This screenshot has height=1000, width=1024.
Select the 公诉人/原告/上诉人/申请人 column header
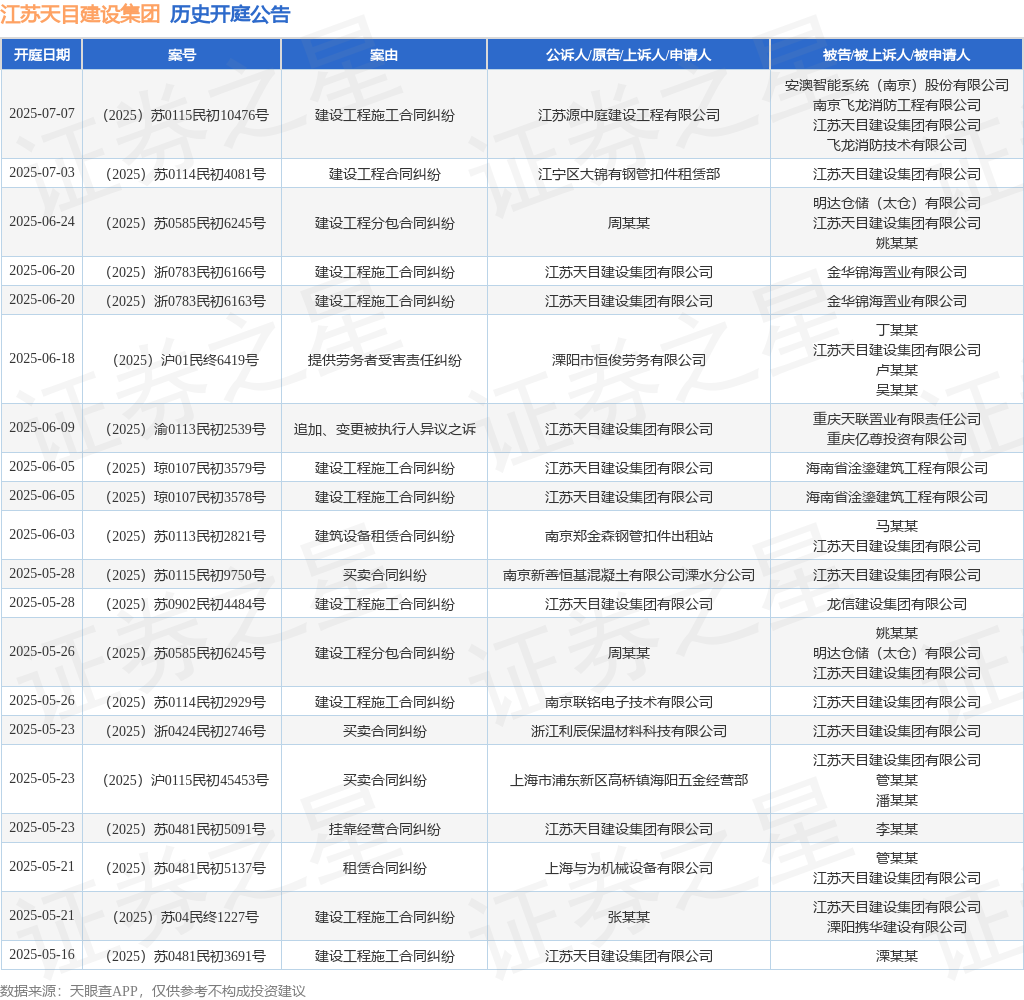click(628, 55)
